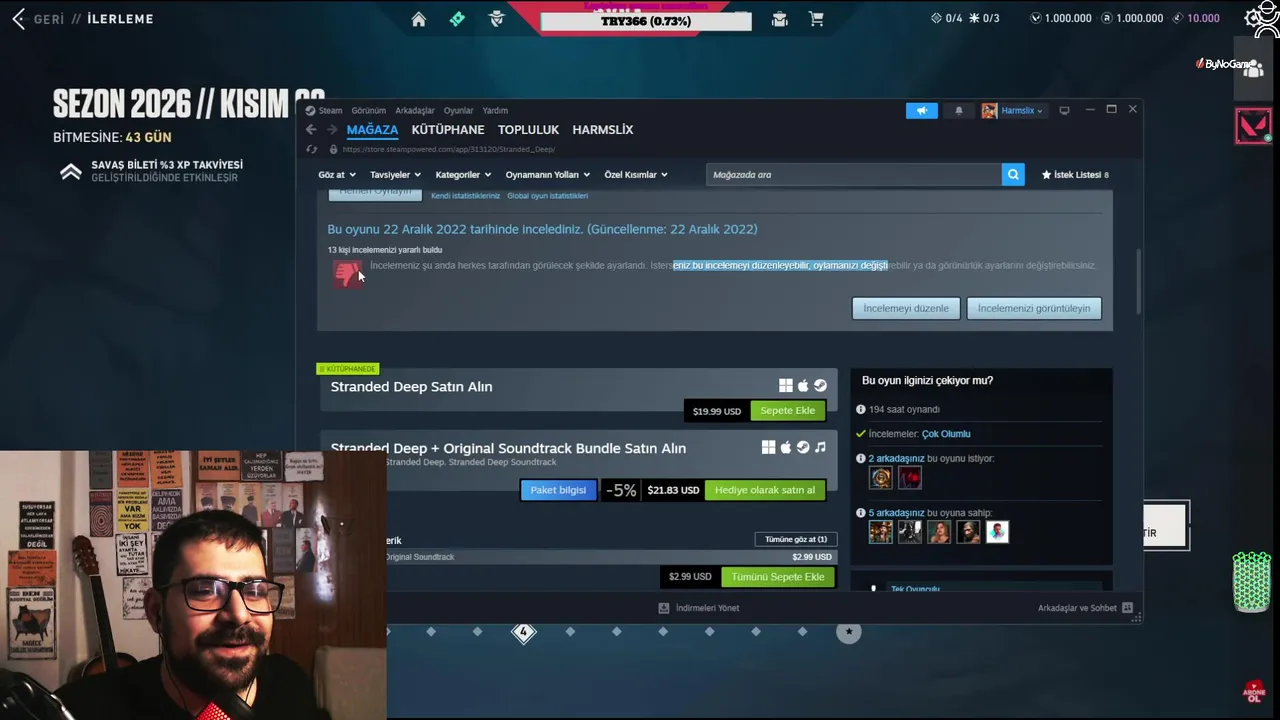The image size is (1280, 720).
Task: Open Kendi istatistikleriniz link
Action: pos(465,196)
